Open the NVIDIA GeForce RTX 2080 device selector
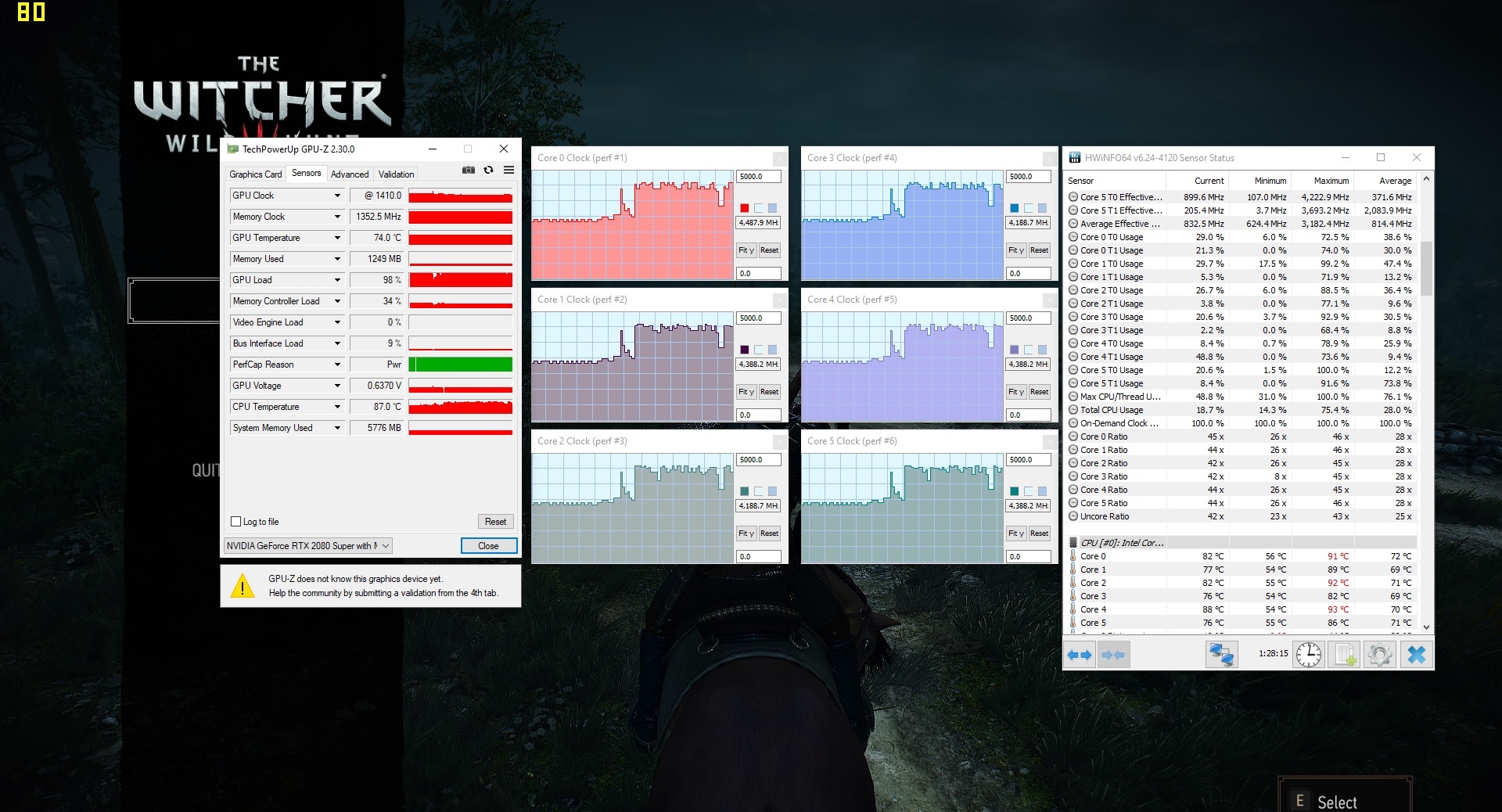The height and width of the screenshot is (812, 1502). pos(308,546)
